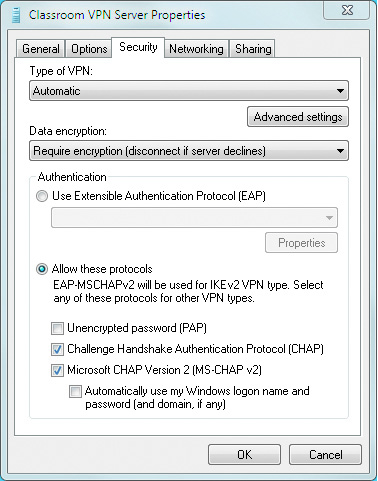Image resolution: width=378 pixels, height=481 pixels.
Task: Confirm settings with the OK button
Action: 244,455
